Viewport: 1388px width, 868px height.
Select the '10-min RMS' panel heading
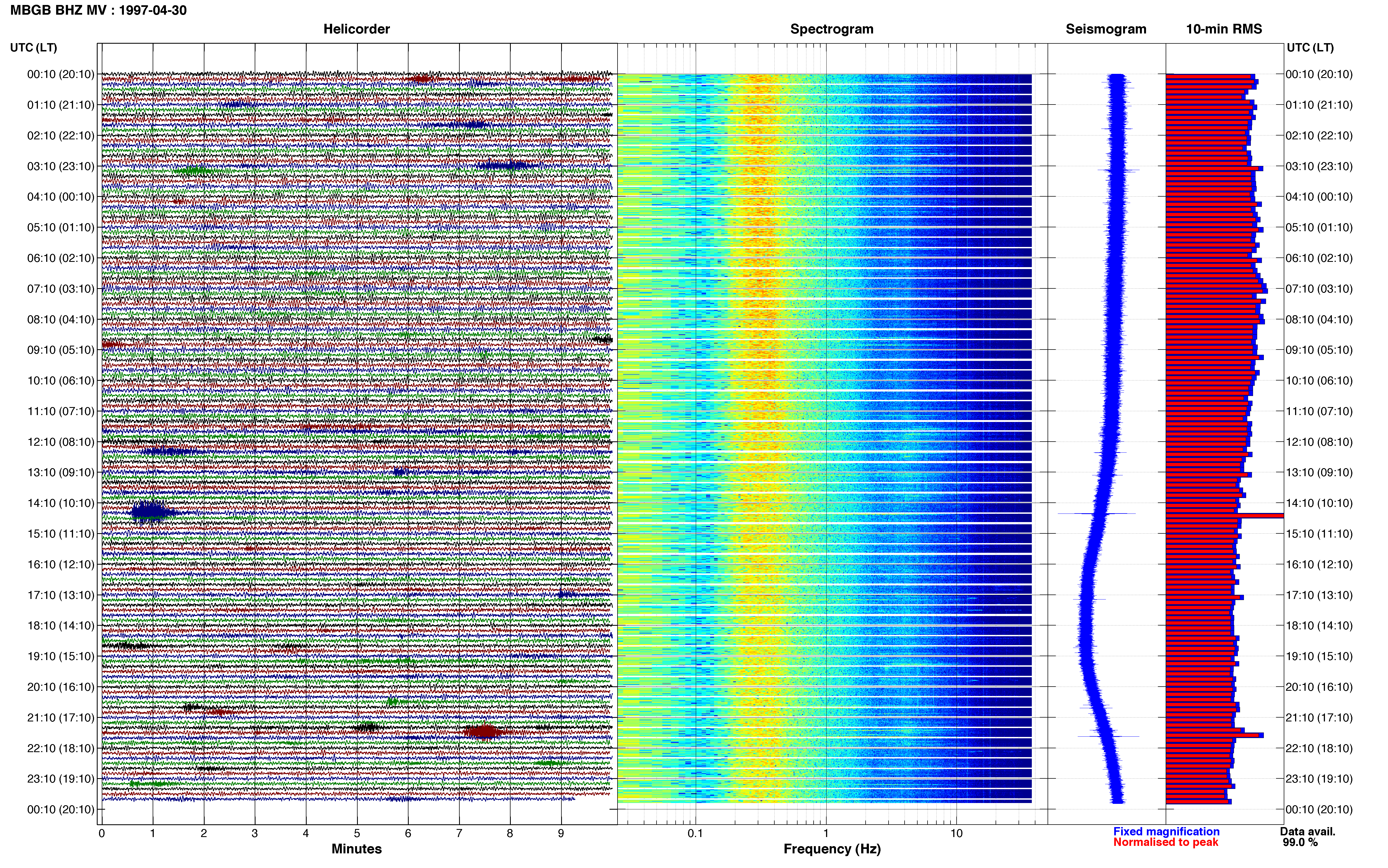tap(1224, 29)
